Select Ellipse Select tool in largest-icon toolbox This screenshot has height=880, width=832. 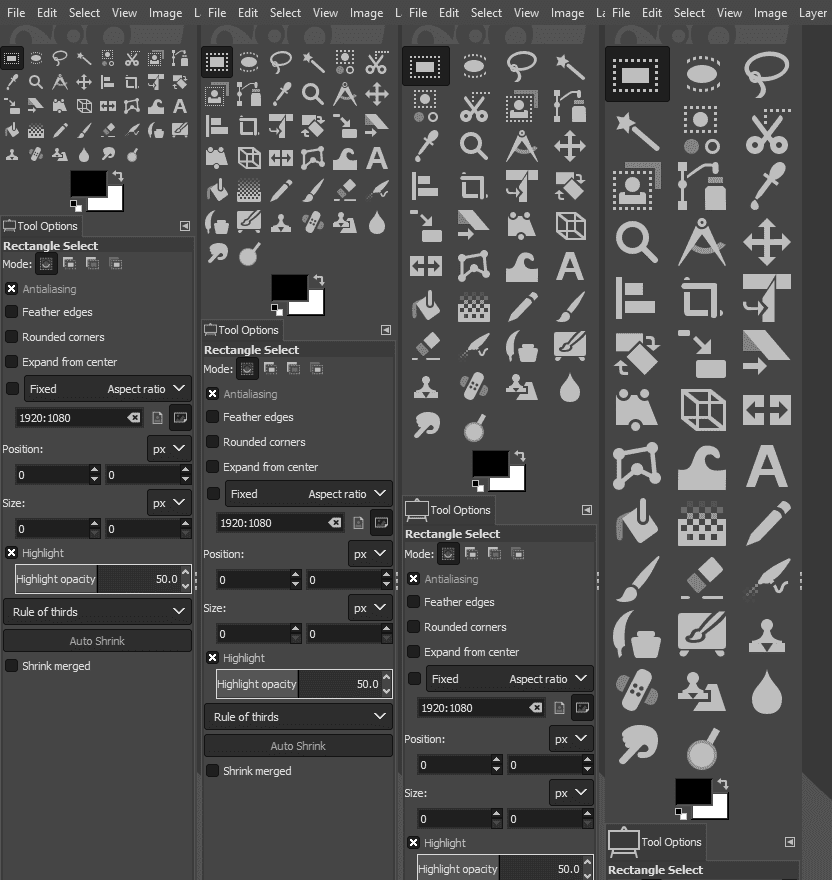[702, 74]
